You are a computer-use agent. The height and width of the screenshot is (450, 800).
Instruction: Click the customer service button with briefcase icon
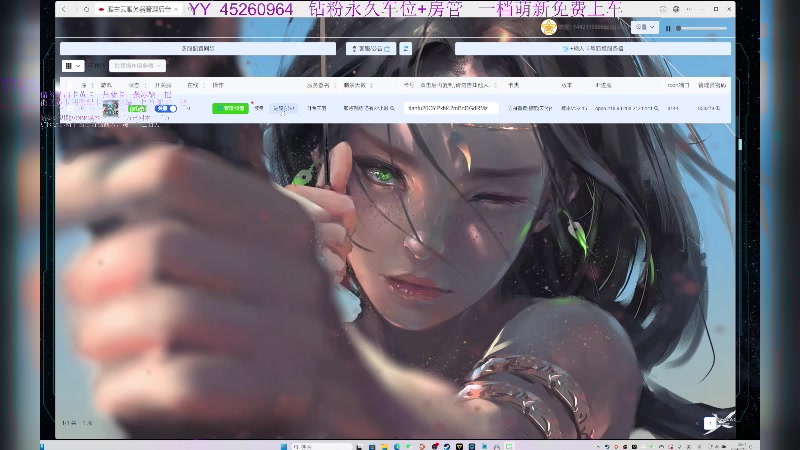(x=371, y=48)
